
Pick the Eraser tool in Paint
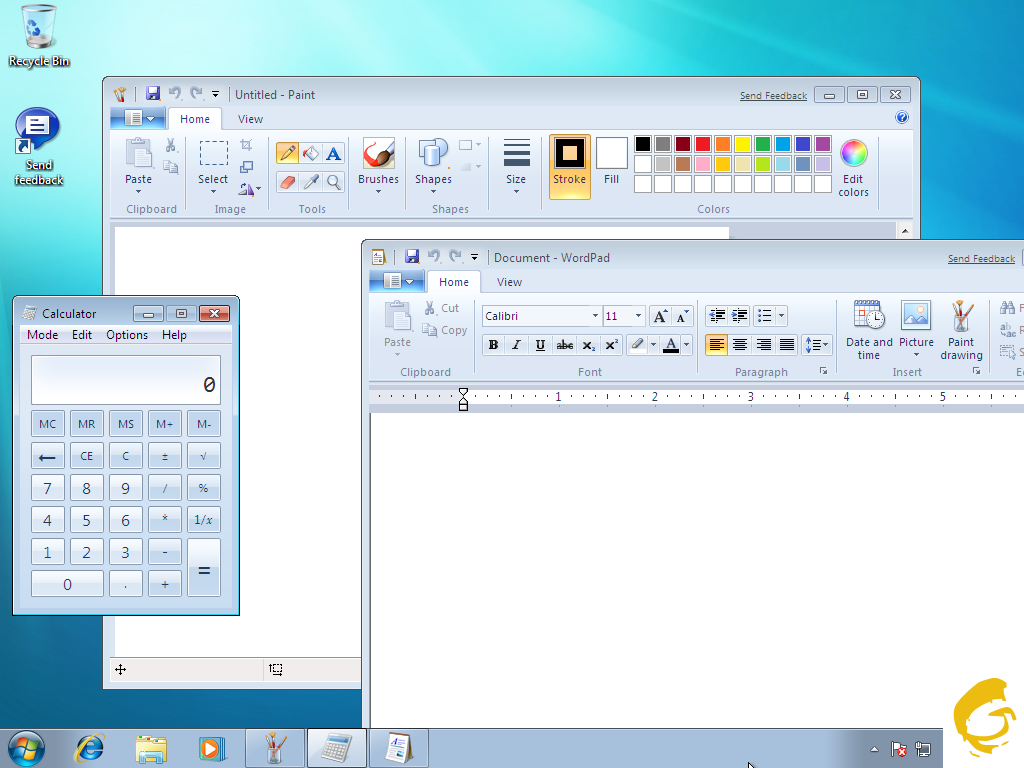click(287, 181)
